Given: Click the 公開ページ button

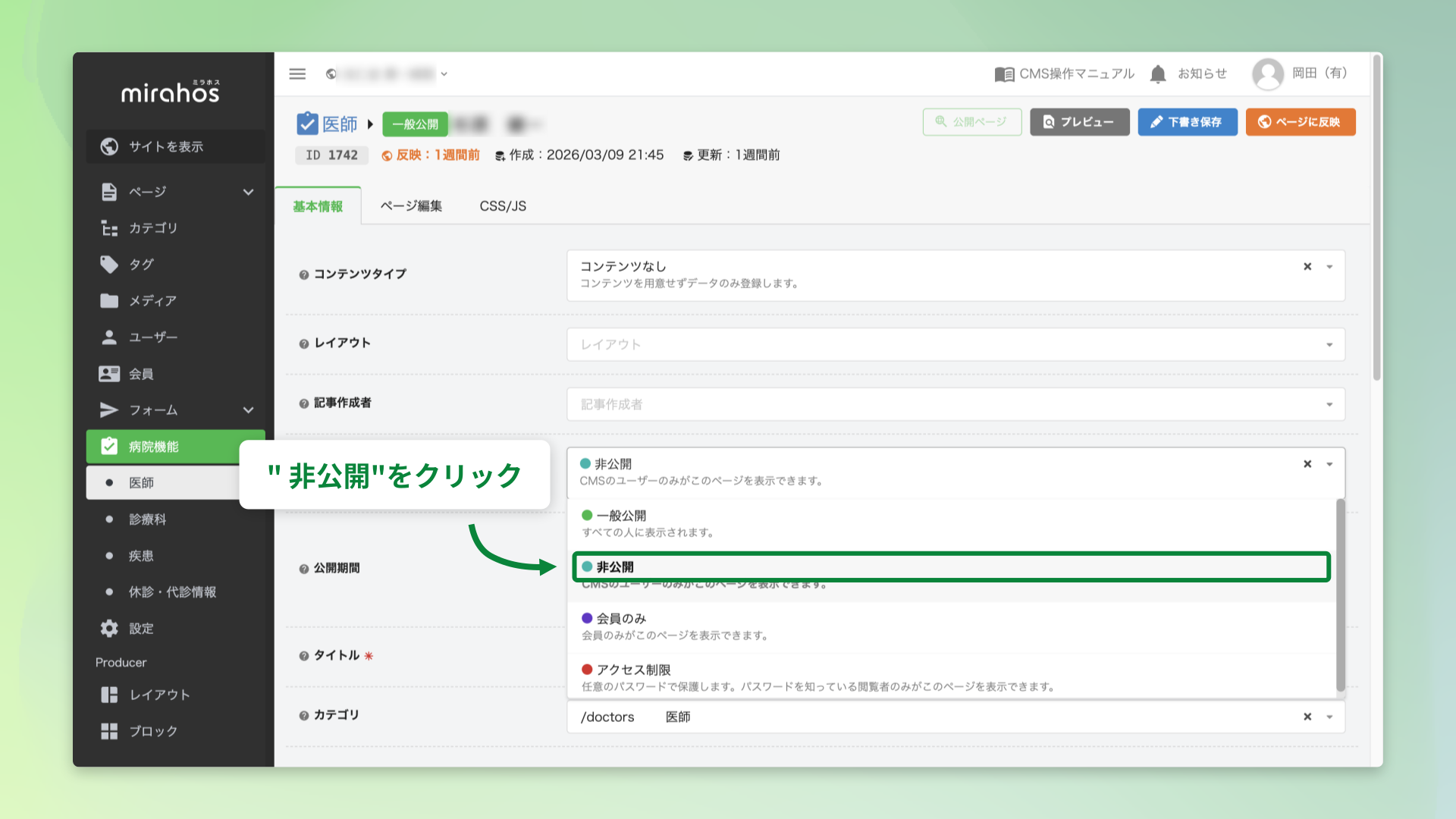Looking at the screenshot, I should pos(972,122).
